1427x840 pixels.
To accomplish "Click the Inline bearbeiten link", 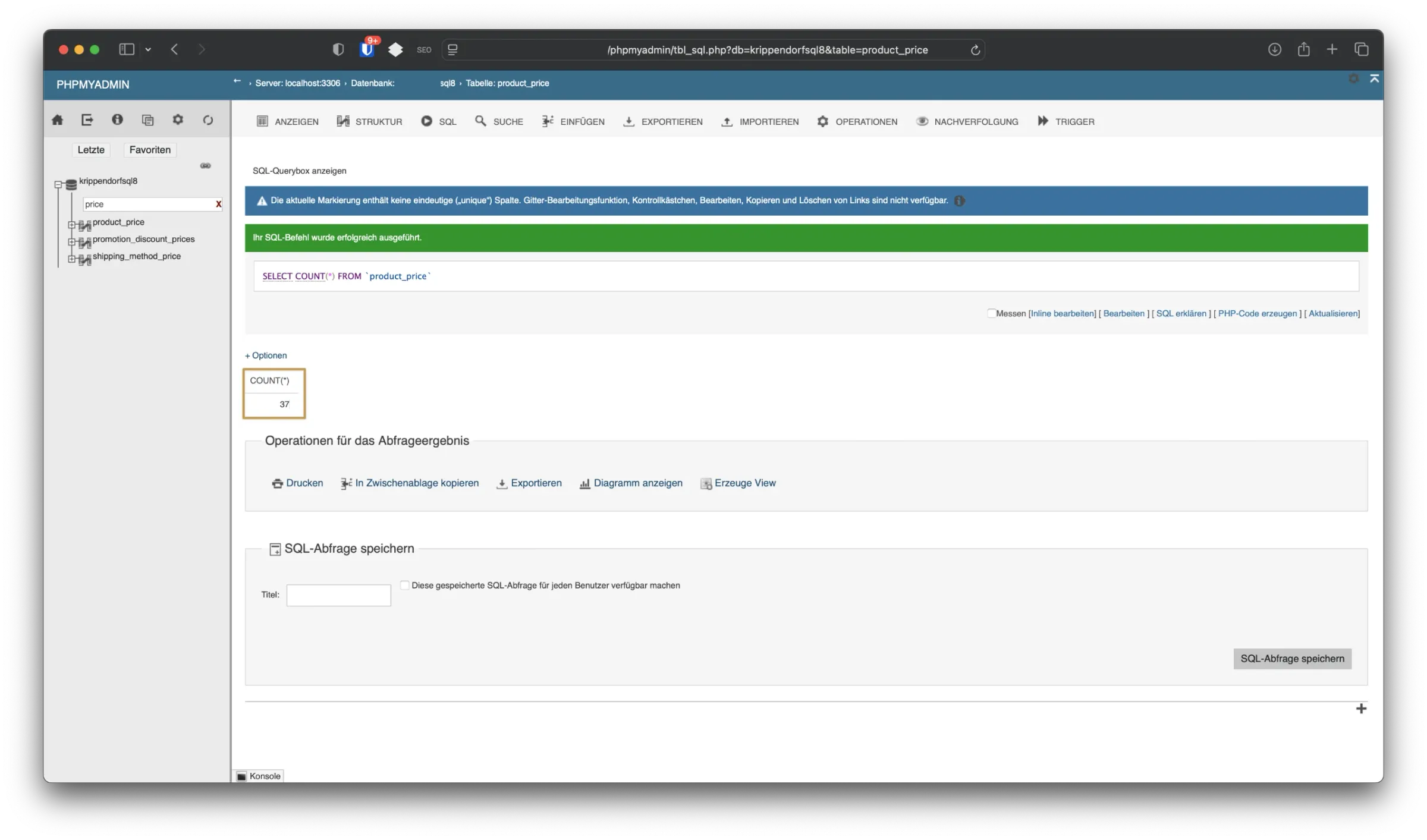I will [x=1063, y=313].
